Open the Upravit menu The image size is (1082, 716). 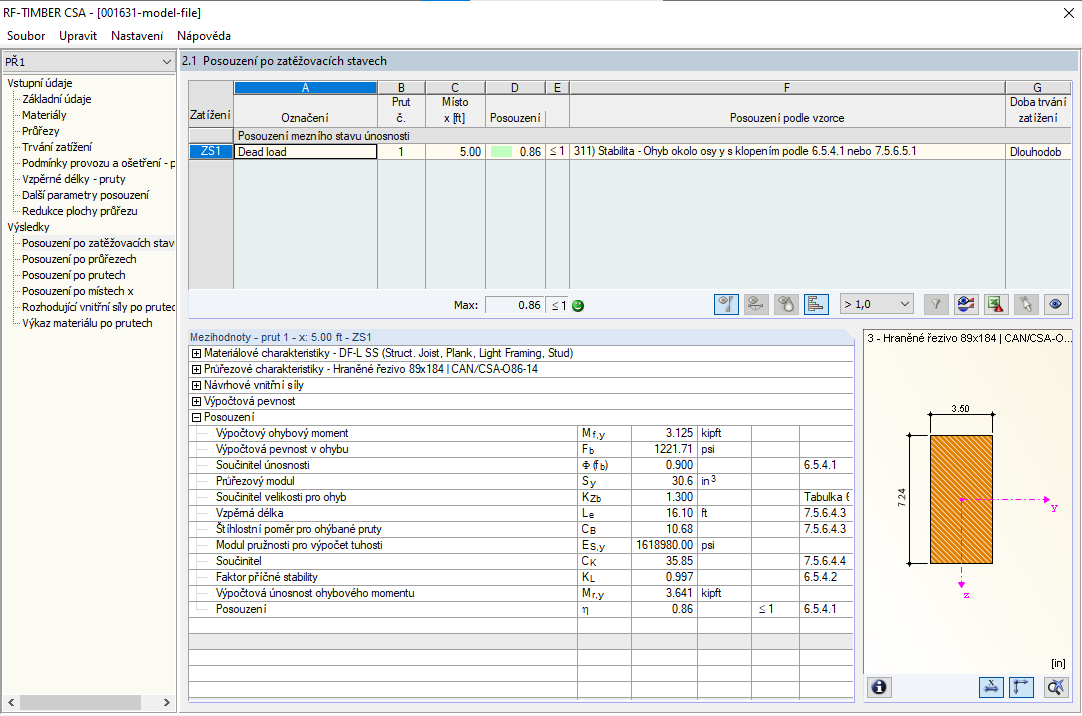[78, 36]
